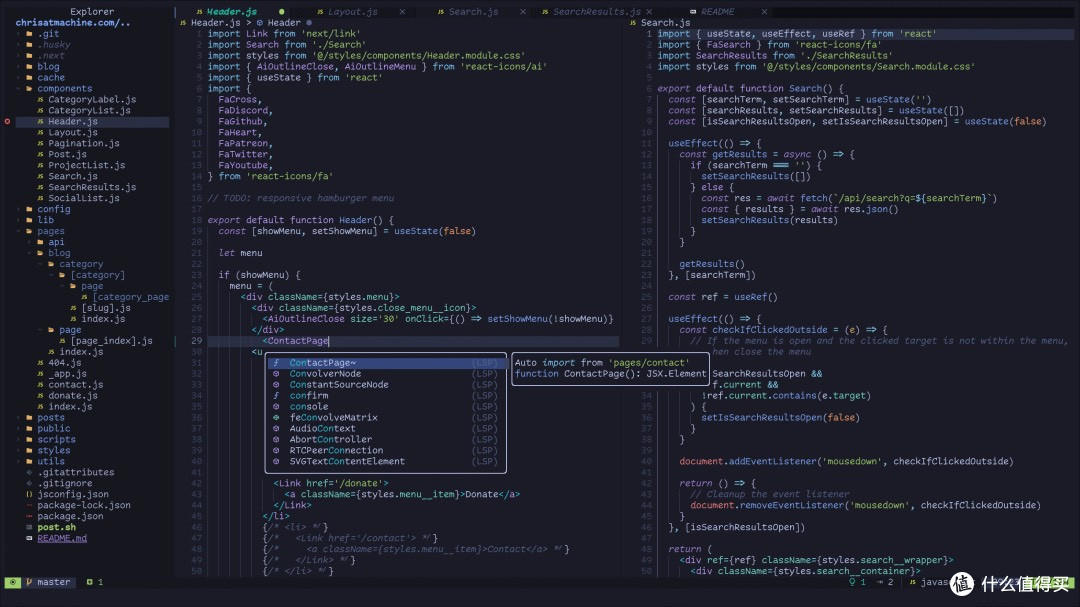Open [slug].js in the Explorer tree
The height and width of the screenshot is (607, 1080).
click(105, 308)
